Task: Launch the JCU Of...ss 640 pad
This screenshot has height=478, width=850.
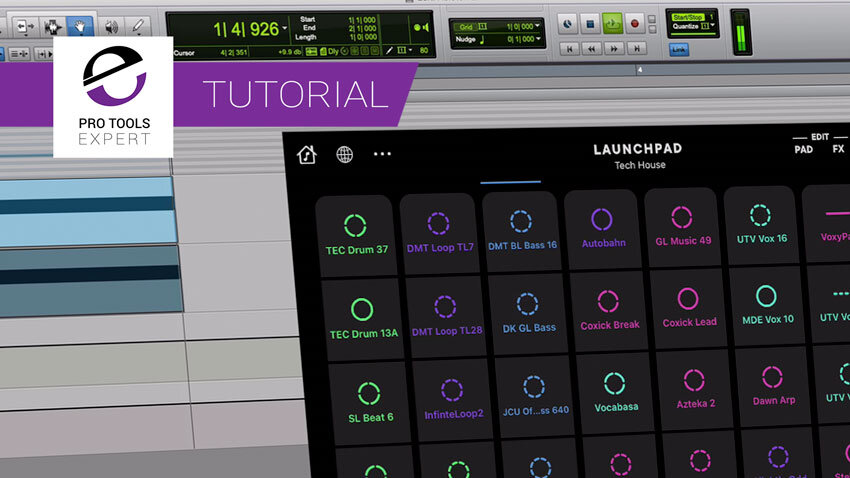Action: click(535, 398)
